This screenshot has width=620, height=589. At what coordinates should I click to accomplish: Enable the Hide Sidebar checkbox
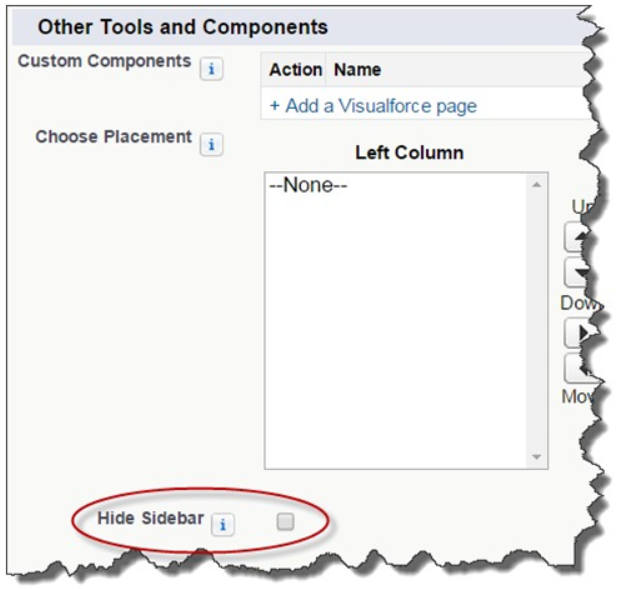click(285, 521)
